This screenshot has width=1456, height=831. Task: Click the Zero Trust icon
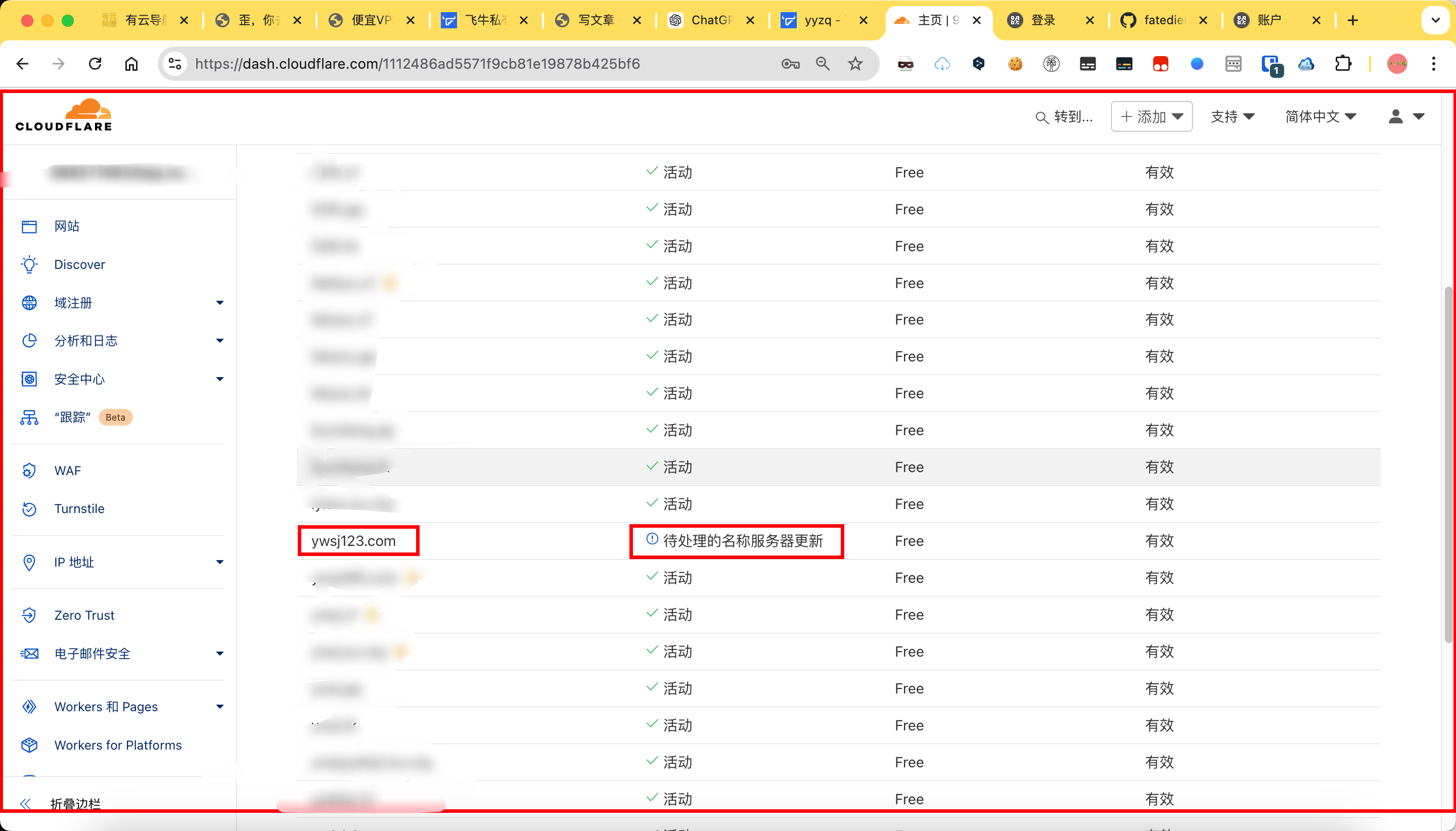coord(29,615)
